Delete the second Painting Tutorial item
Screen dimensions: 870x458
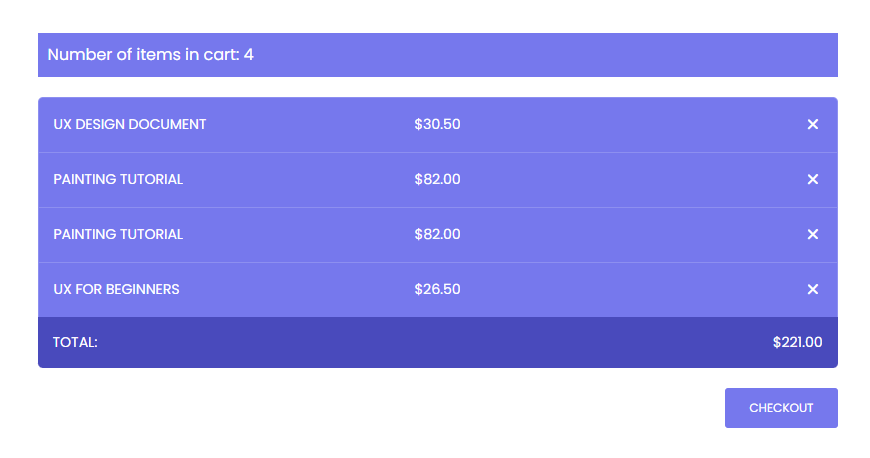812,234
